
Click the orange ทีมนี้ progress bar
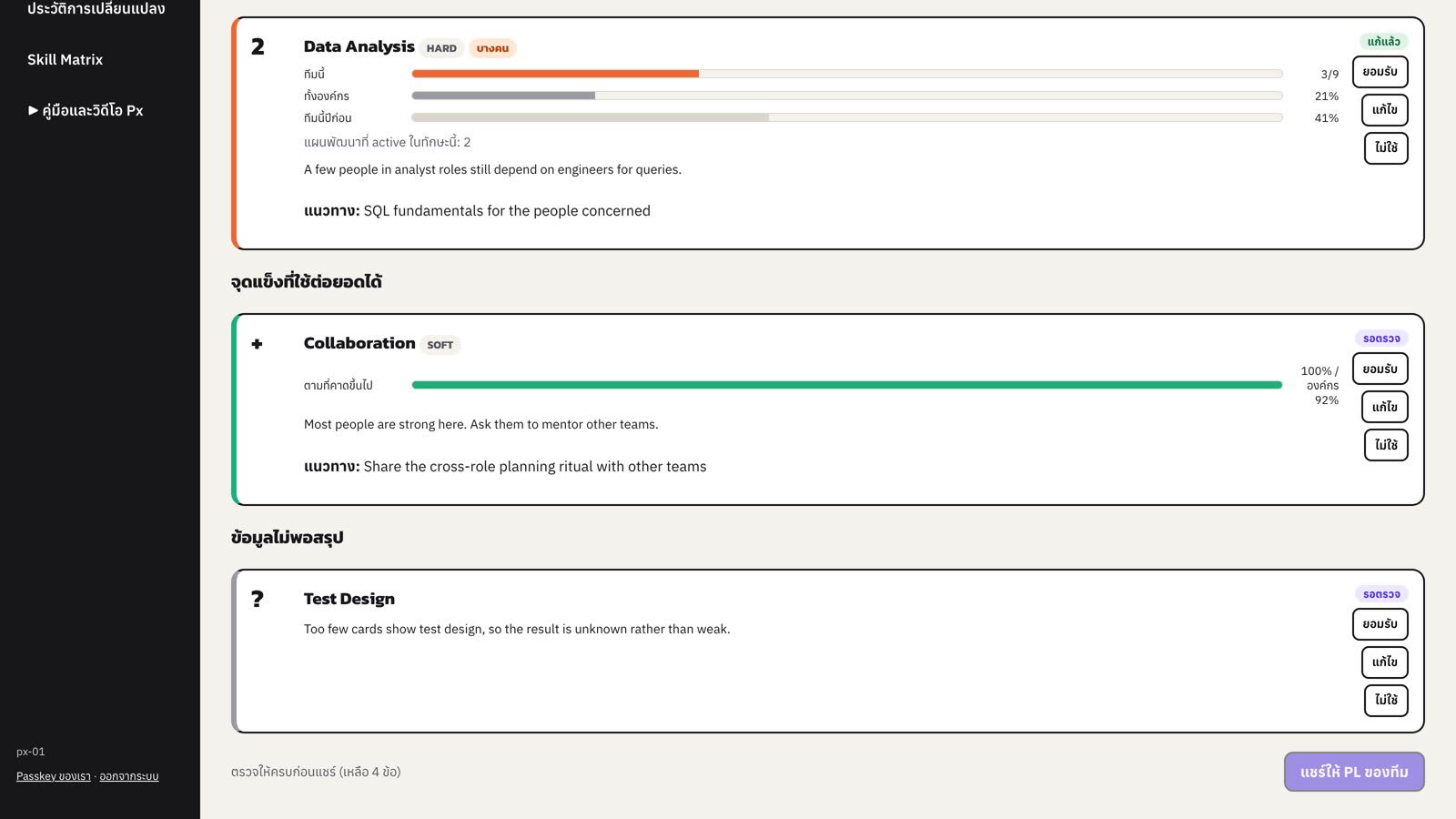tap(847, 74)
